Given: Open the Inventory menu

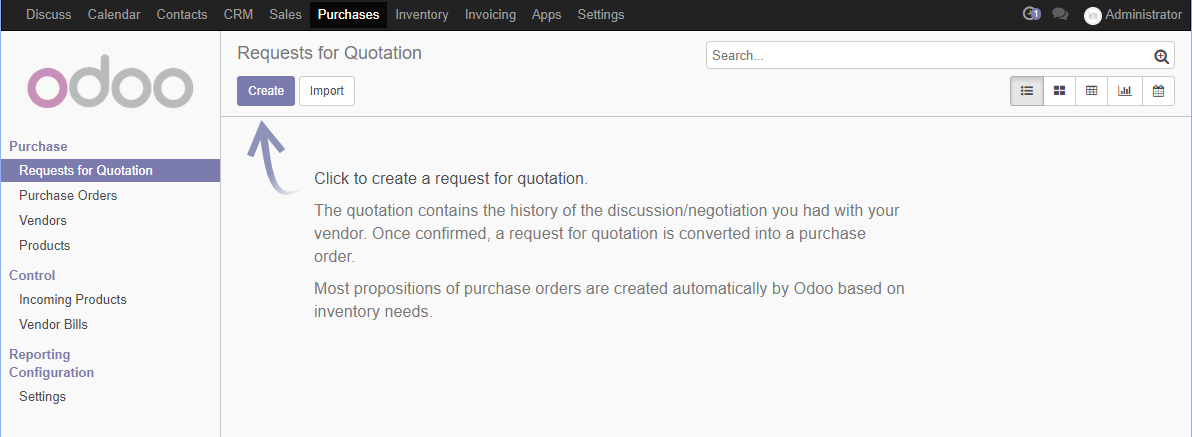Looking at the screenshot, I should point(422,14).
